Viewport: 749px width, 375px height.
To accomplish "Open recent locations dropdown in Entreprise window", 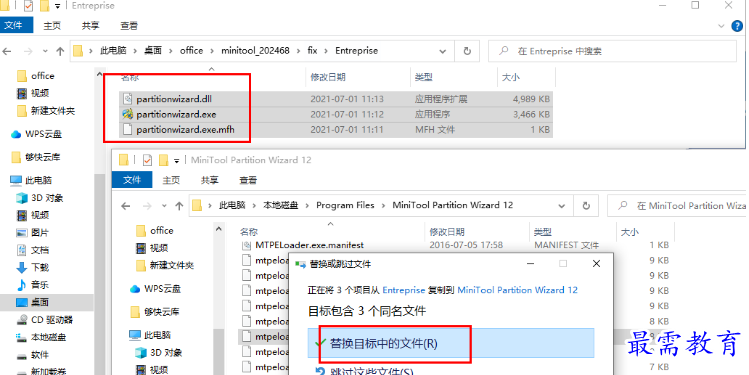I will click(x=45, y=51).
